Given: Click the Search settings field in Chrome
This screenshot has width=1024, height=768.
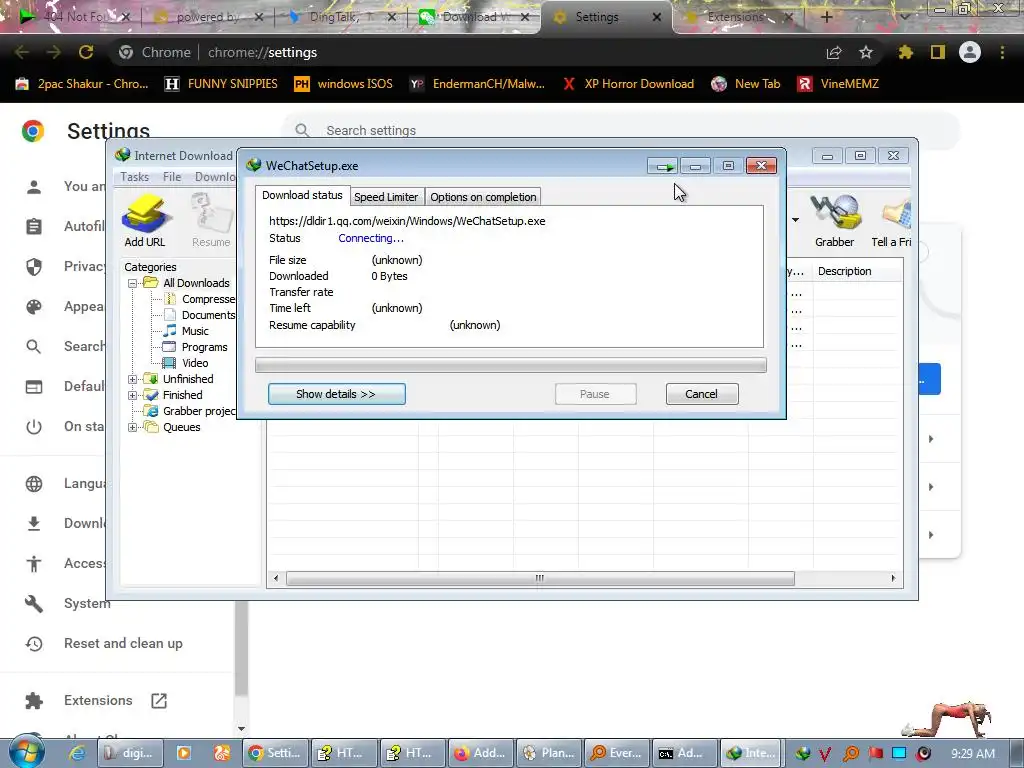Looking at the screenshot, I should [620, 131].
